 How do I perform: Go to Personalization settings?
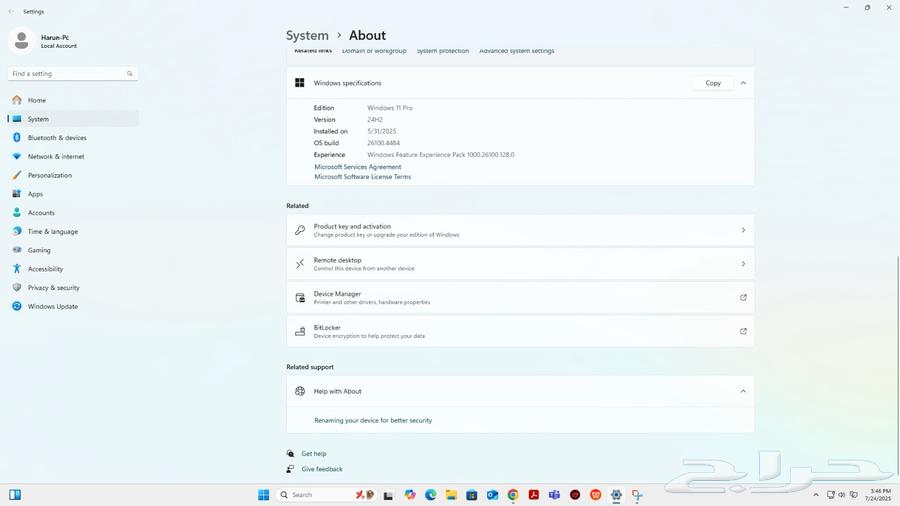pos(73,175)
